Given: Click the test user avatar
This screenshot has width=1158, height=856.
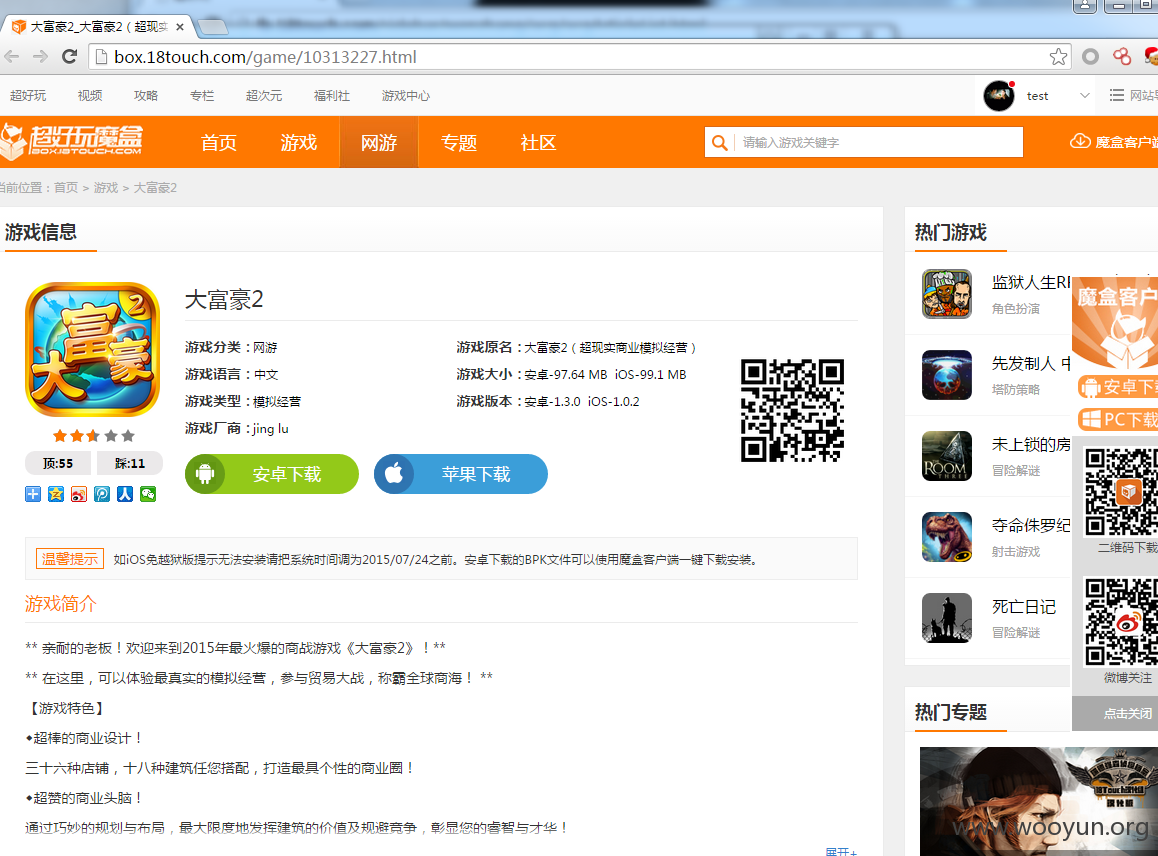Looking at the screenshot, I should coord(999,96).
